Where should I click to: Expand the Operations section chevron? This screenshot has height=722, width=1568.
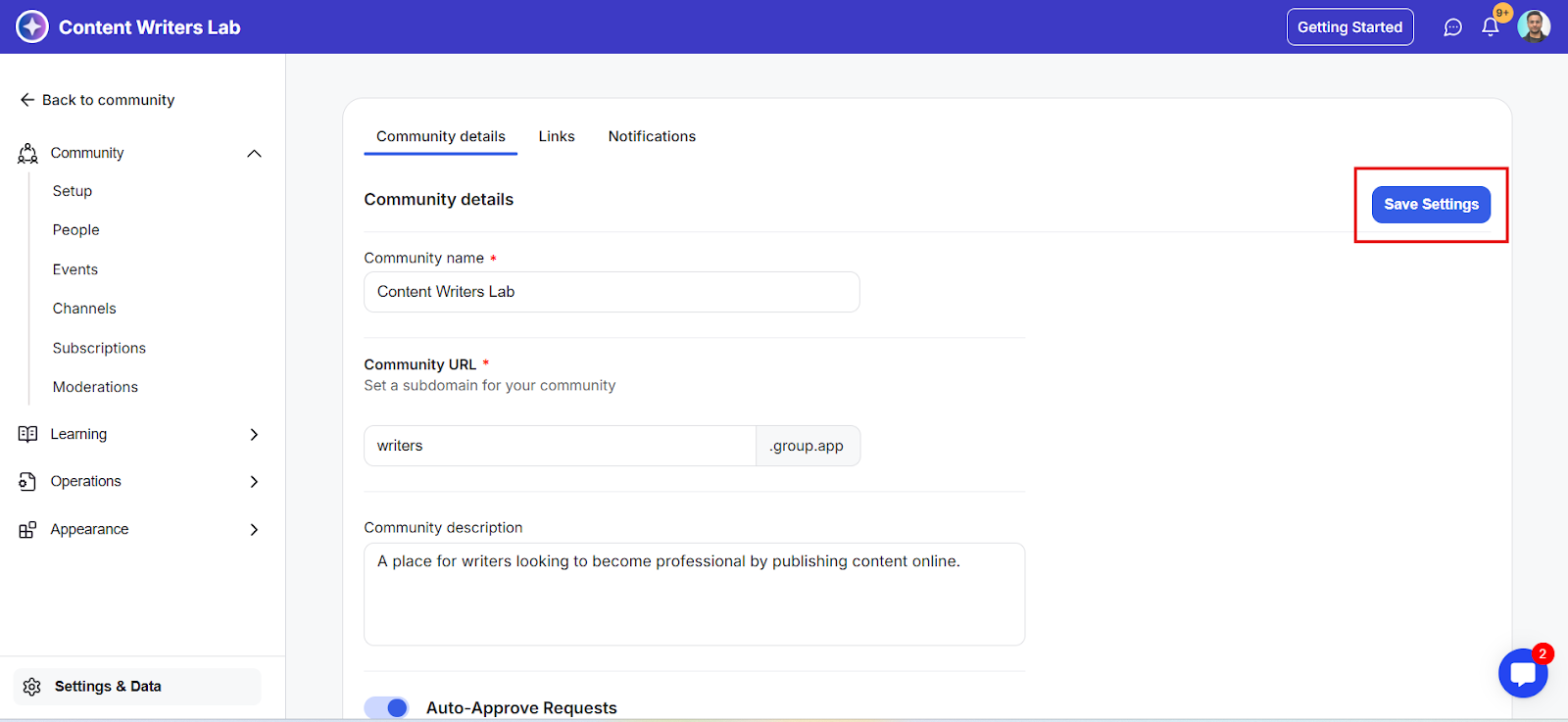tap(255, 482)
